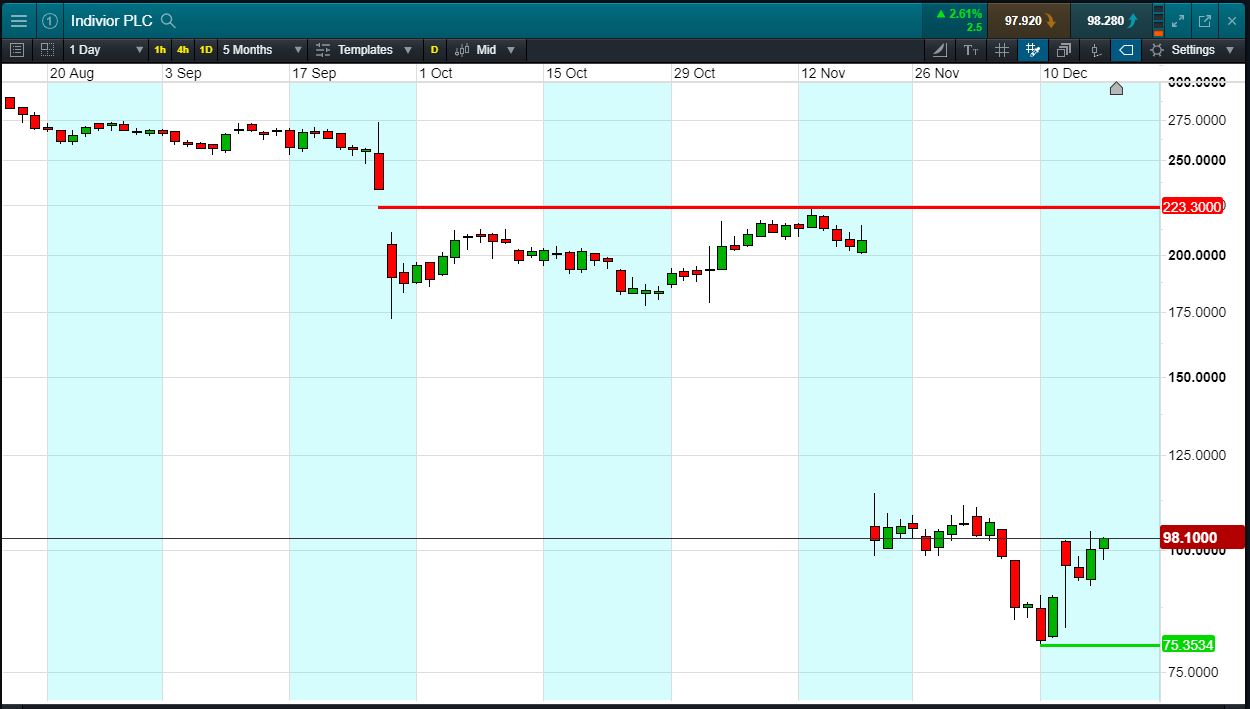Click the yellow D button beside Templates
Image resolution: width=1250 pixels, height=709 pixels.
434,49
